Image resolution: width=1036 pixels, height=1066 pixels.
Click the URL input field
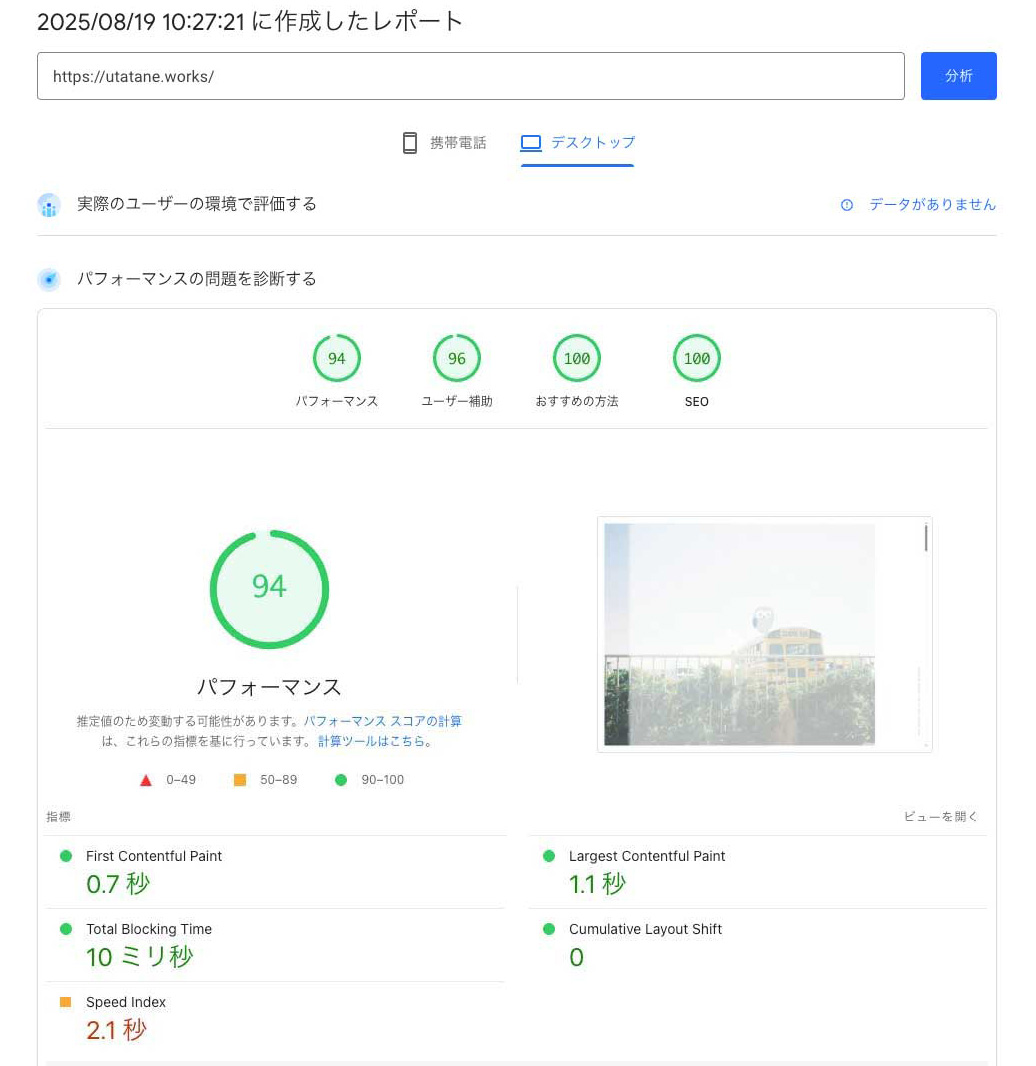coord(470,76)
